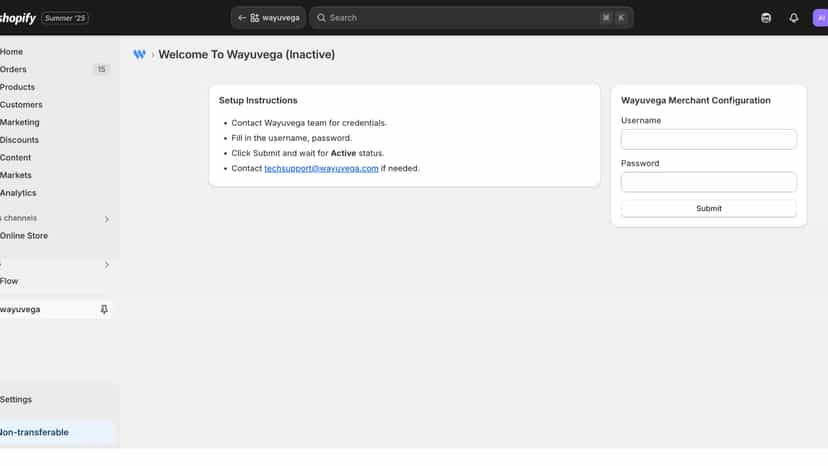Open the store inbox icon in top bar
828x466 pixels.
coord(766,18)
